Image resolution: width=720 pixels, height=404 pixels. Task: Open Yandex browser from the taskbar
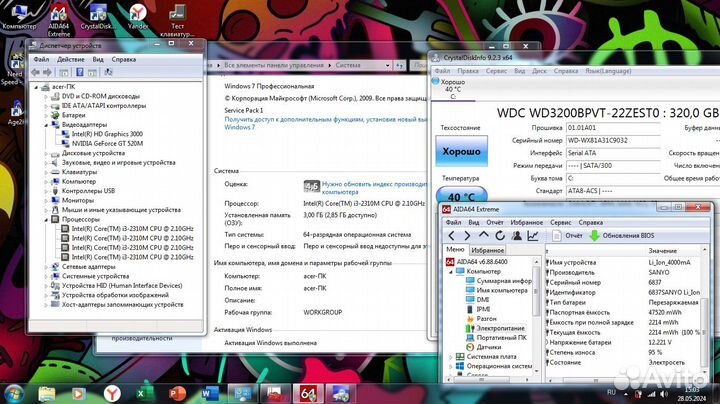(x=112, y=394)
